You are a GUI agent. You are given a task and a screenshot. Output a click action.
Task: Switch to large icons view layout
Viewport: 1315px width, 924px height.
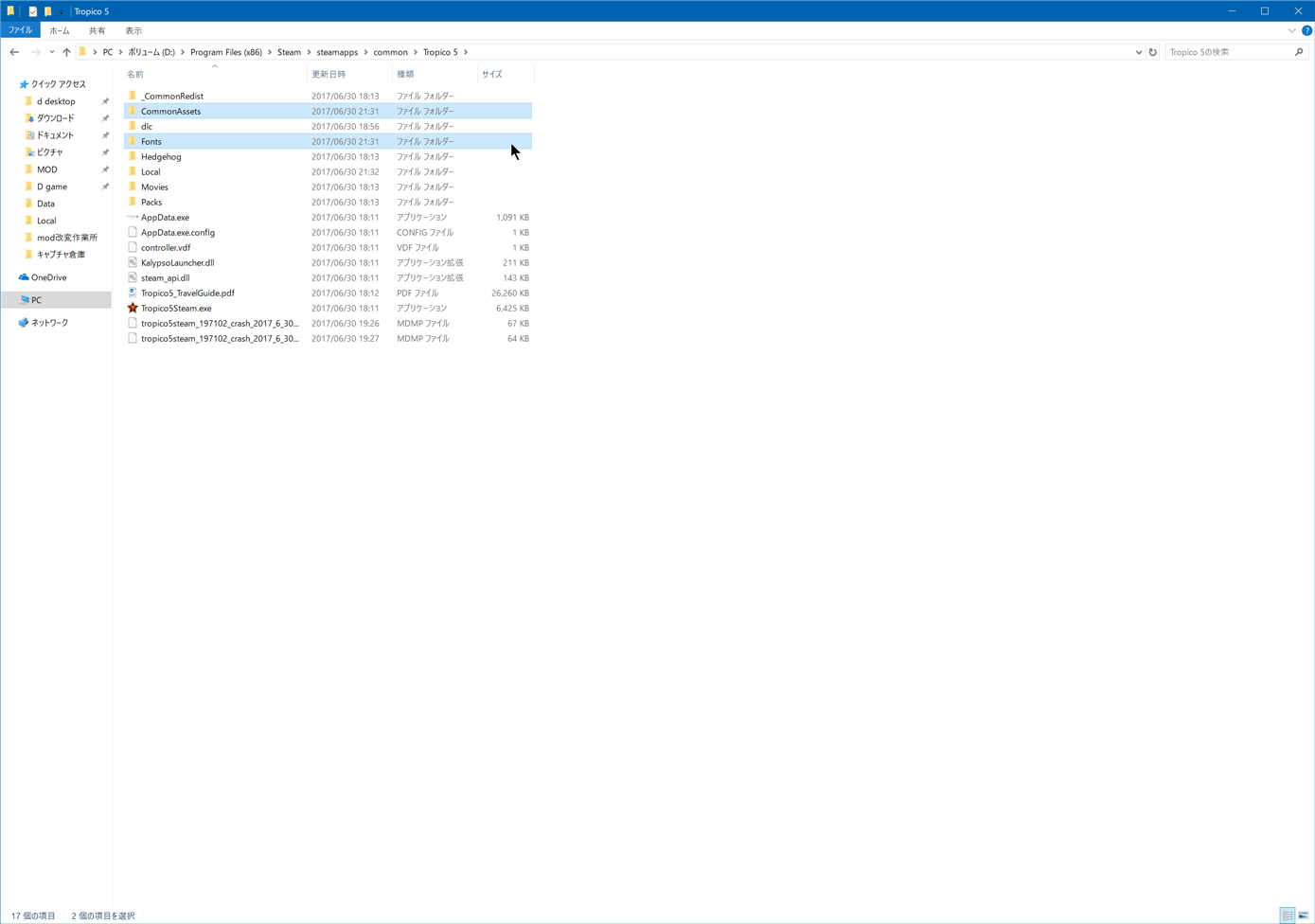[1304, 915]
